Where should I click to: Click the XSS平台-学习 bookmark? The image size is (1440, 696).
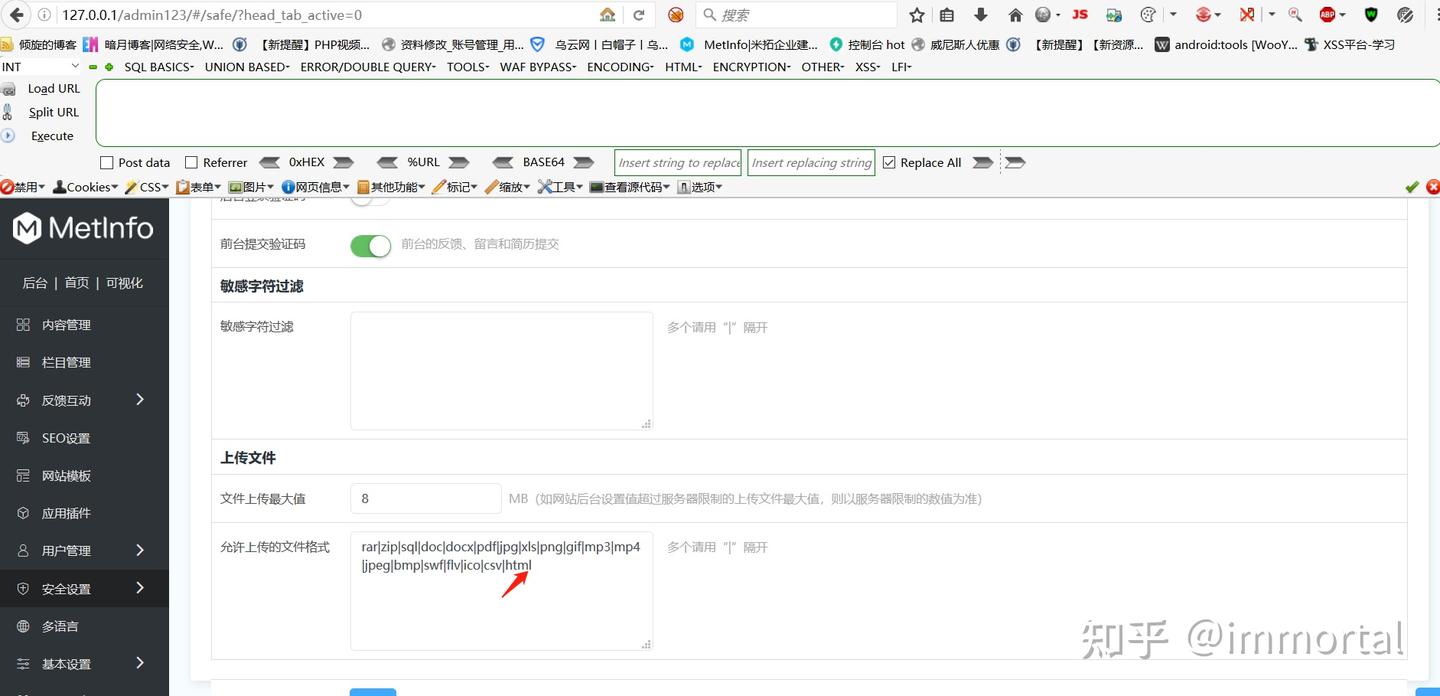[x=1350, y=45]
